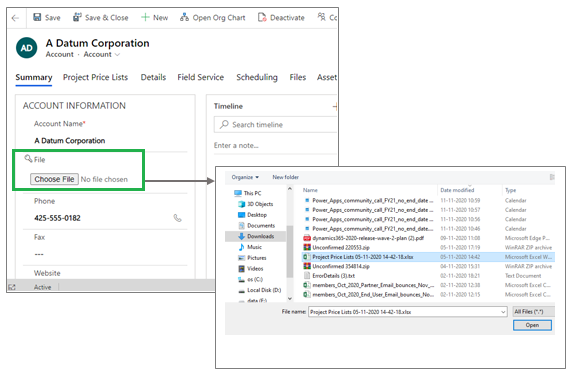The width and height of the screenshot is (572, 377).
Task: Select Local Disk (D:) in tree
Action: 260,290
